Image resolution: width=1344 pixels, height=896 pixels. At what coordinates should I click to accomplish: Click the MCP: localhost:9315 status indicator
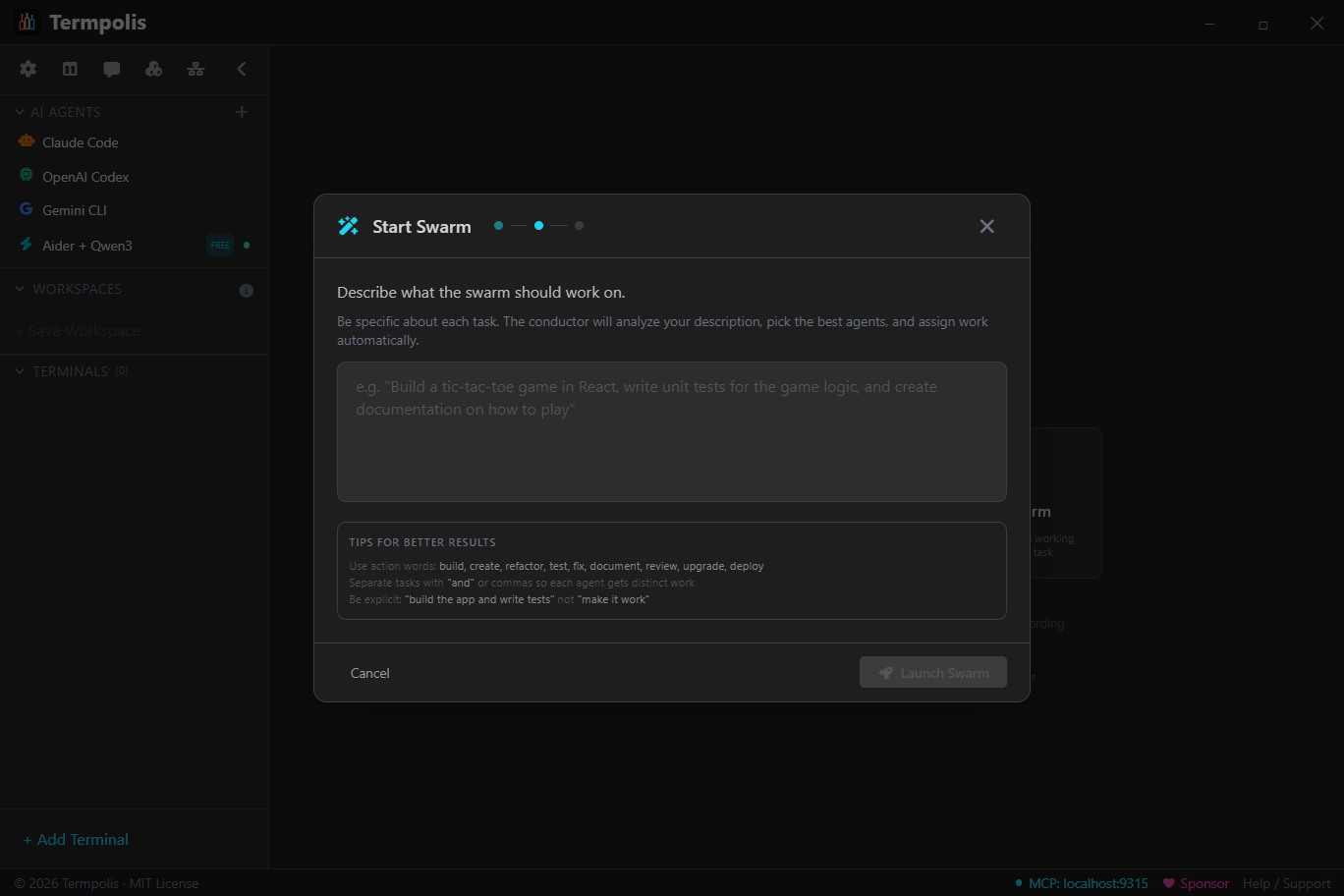pyautogui.click(x=1081, y=882)
